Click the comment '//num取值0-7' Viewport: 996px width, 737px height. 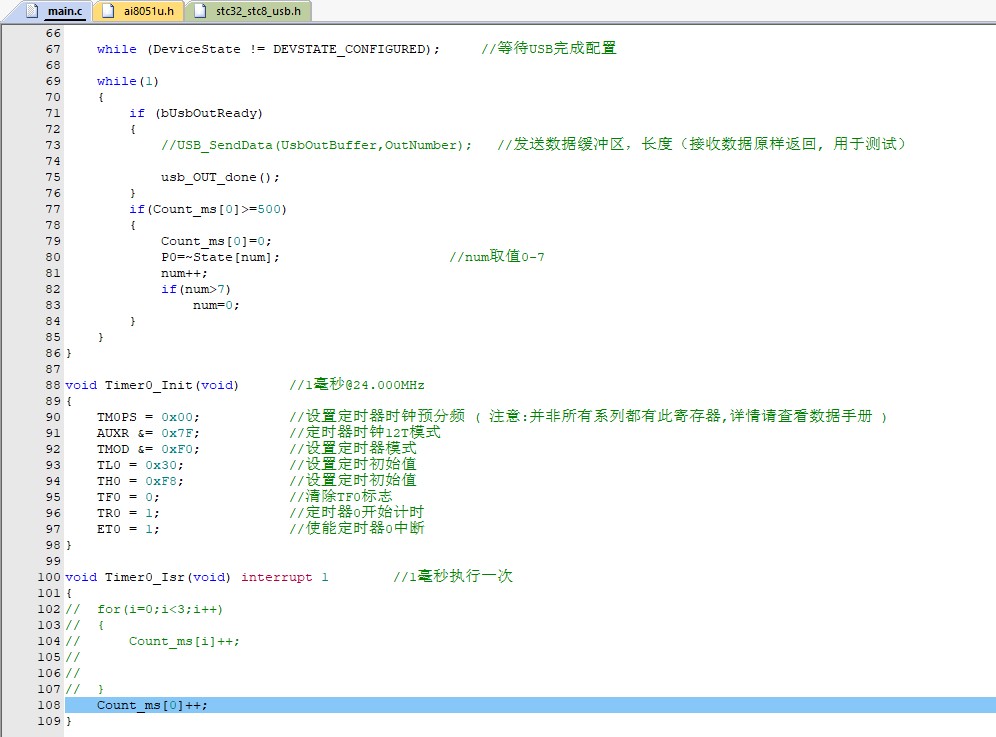tap(497, 257)
